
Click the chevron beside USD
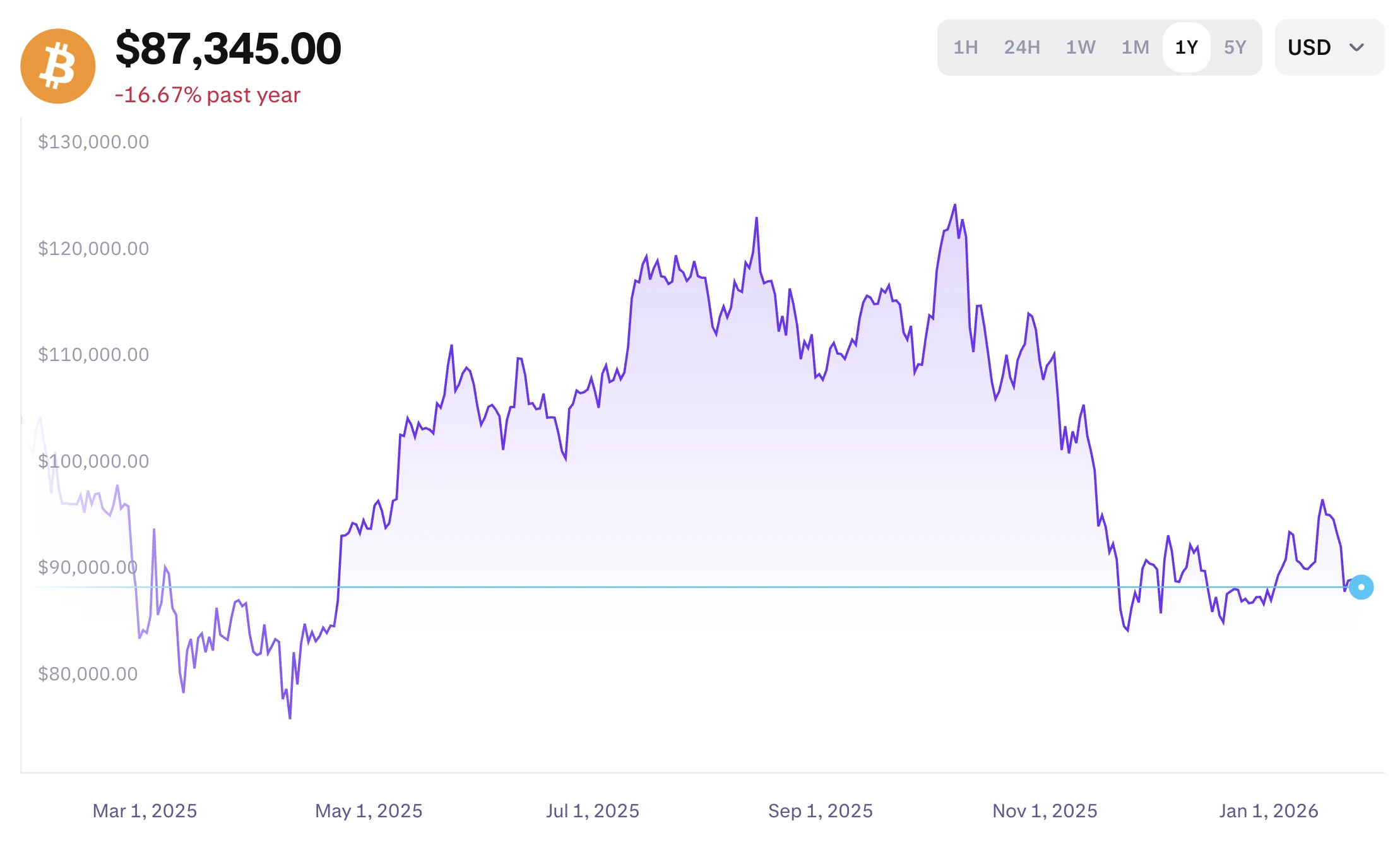tap(1356, 47)
